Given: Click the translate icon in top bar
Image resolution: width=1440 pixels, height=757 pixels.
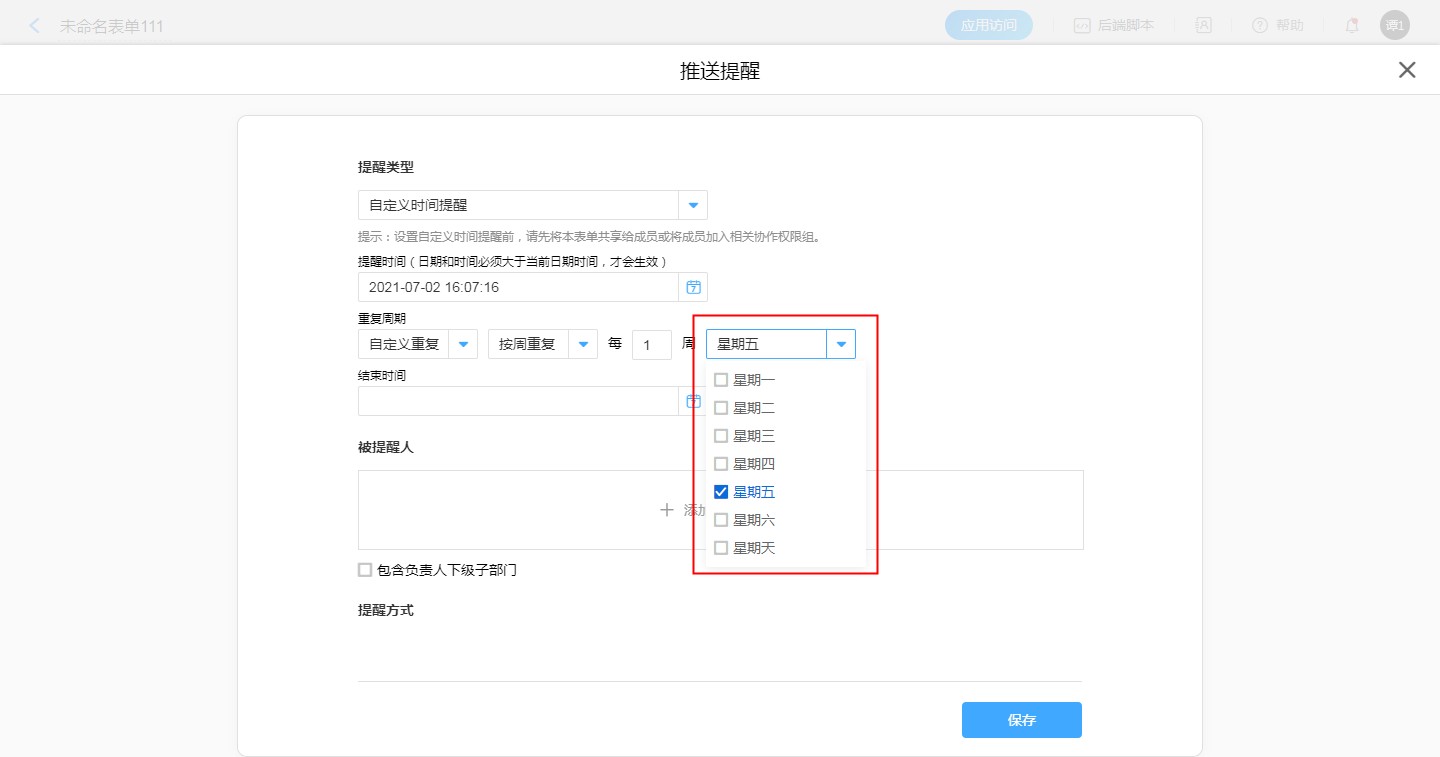Looking at the screenshot, I should tap(1204, 26).
